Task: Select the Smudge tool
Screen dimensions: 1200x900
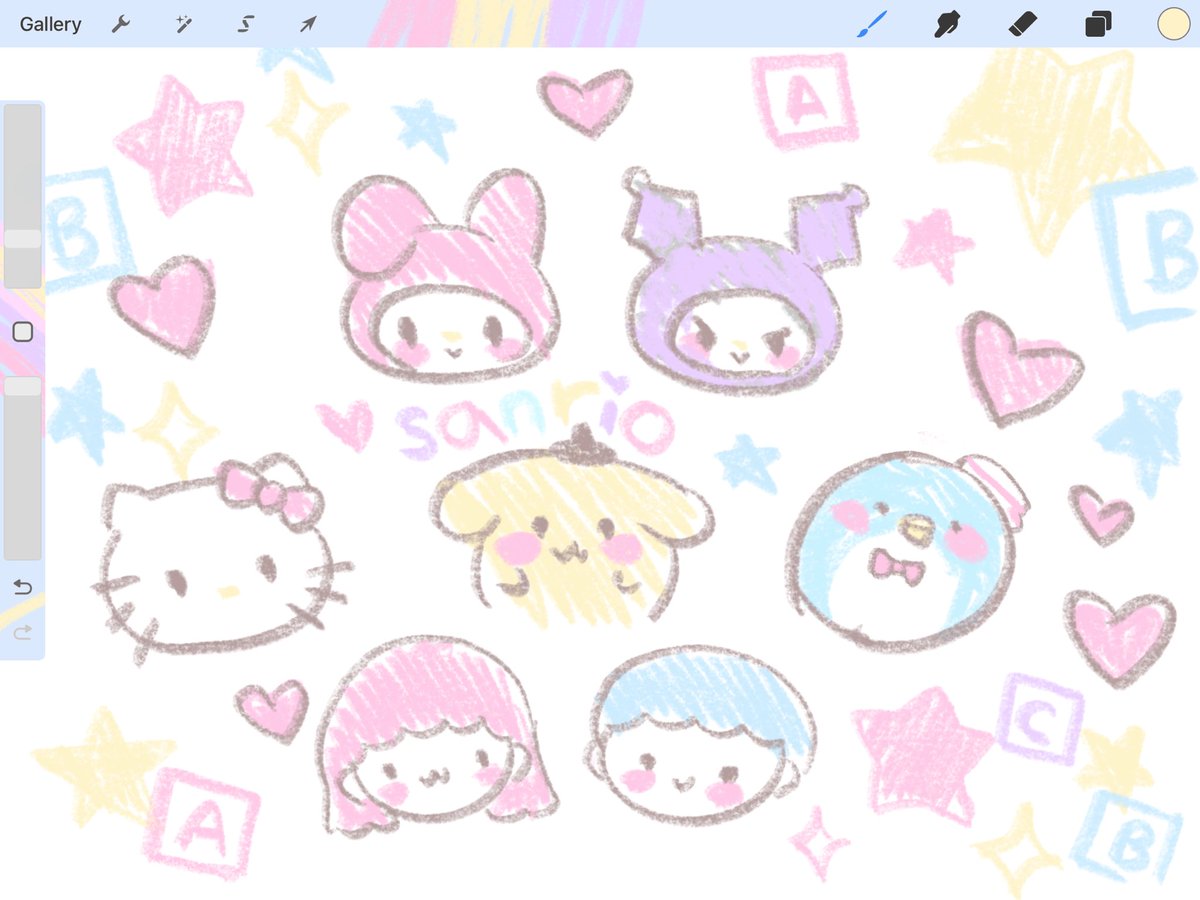Action: (947, 24)
